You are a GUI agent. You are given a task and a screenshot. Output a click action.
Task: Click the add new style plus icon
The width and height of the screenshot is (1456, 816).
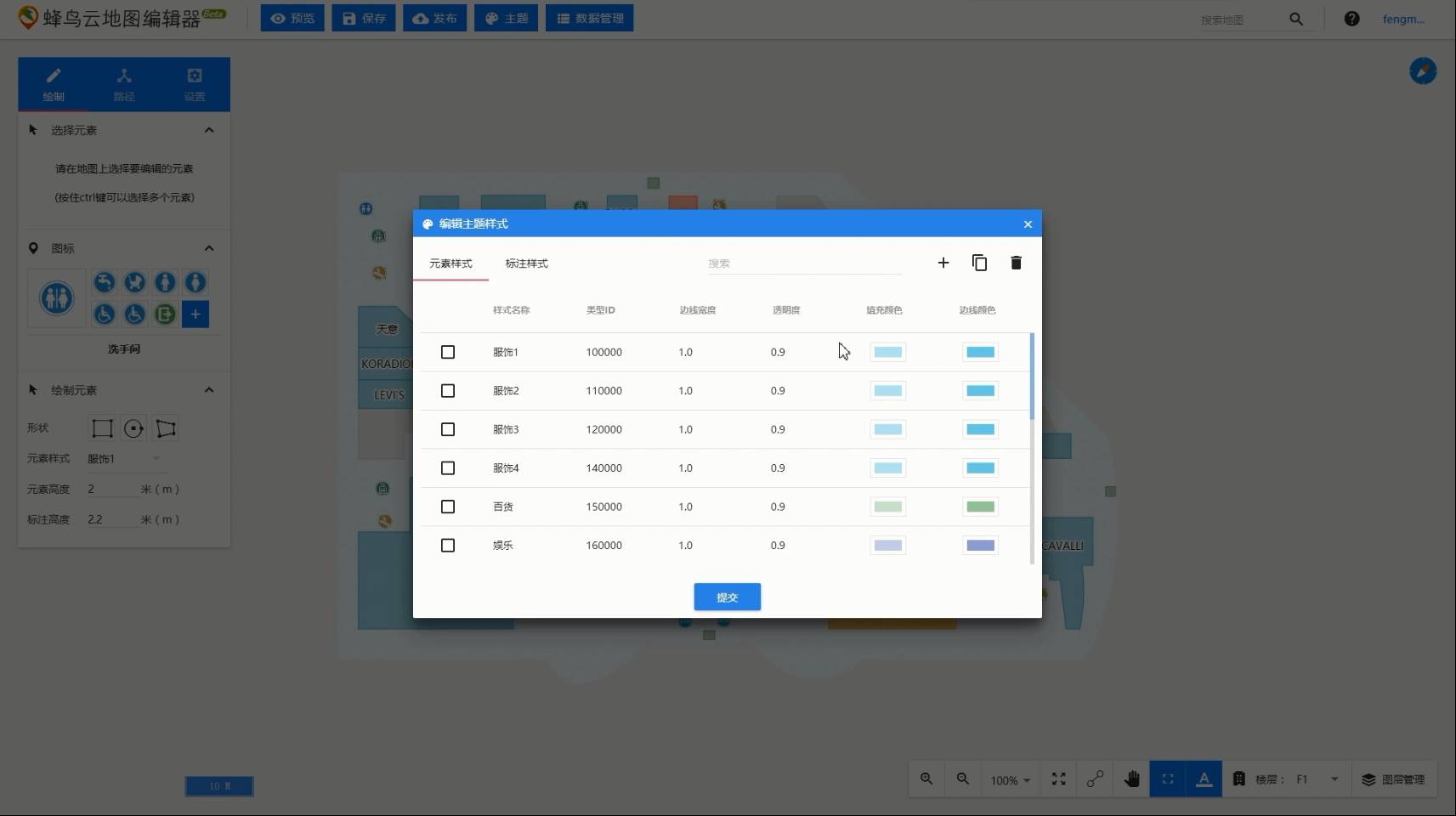tap(943, 263)
